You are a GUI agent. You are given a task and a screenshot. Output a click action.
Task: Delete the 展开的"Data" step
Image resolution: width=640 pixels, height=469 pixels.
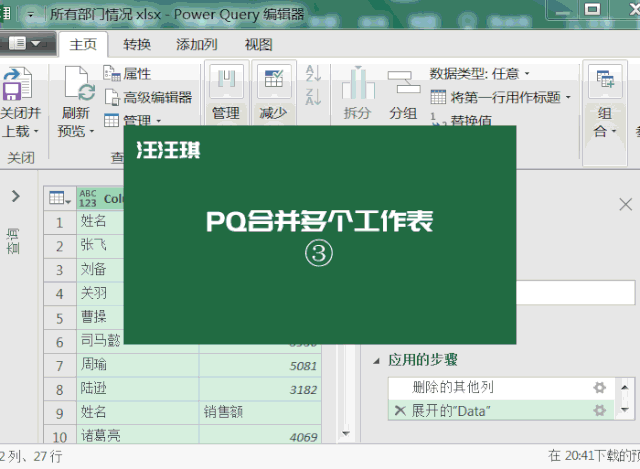point(400,411)
